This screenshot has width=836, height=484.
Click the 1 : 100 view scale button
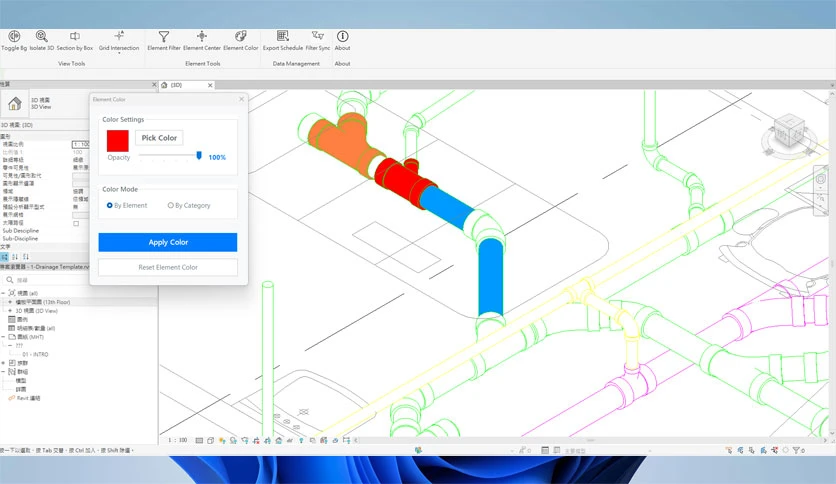pyautogui.click(x=178, y=440)
